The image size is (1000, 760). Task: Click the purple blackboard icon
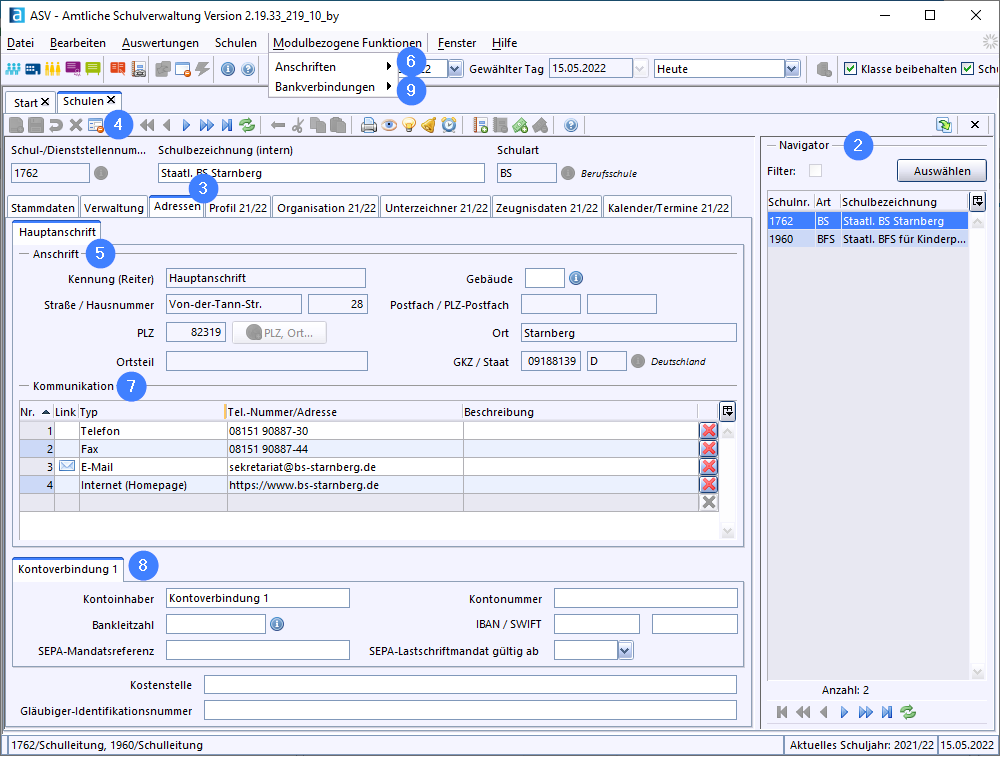point(73,69)
